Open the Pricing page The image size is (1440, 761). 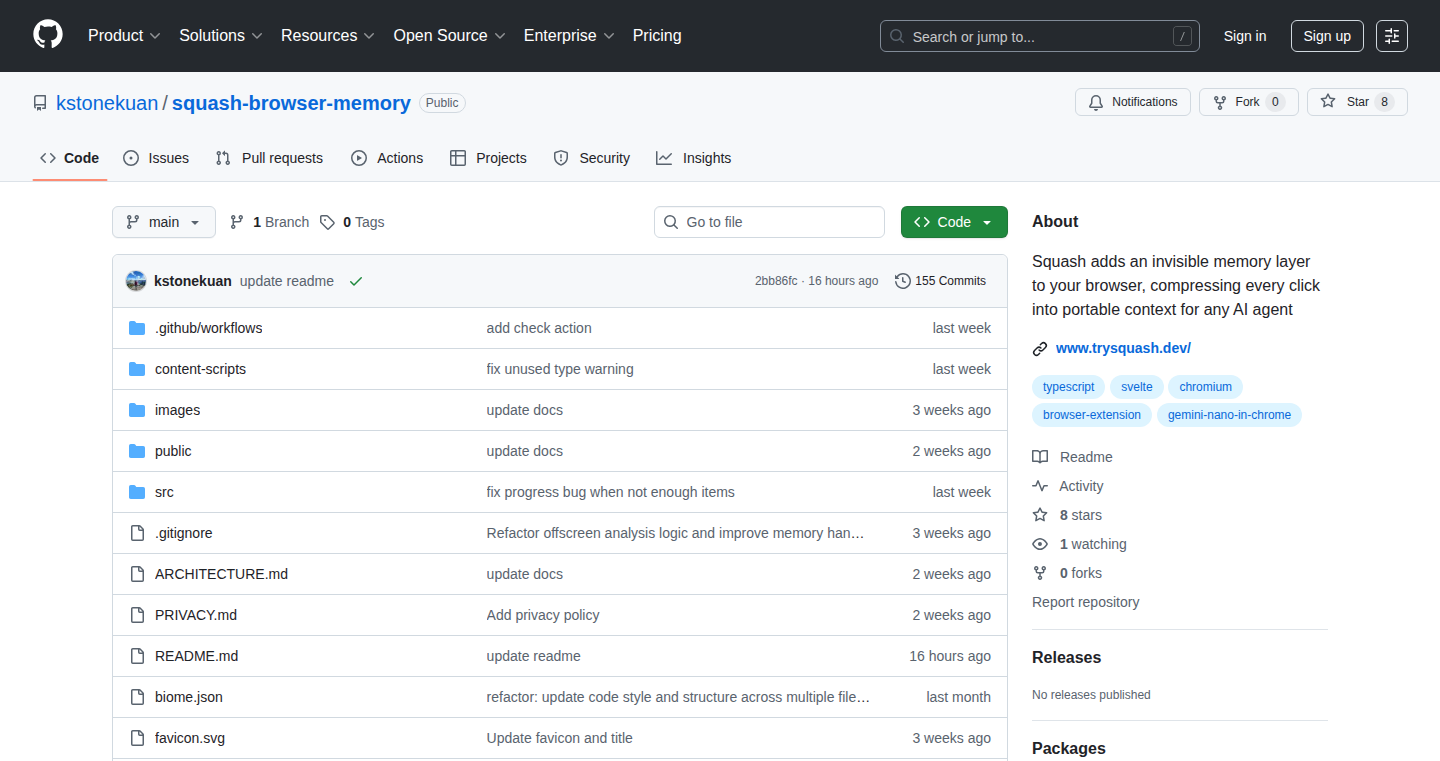(x=657, y=35)
